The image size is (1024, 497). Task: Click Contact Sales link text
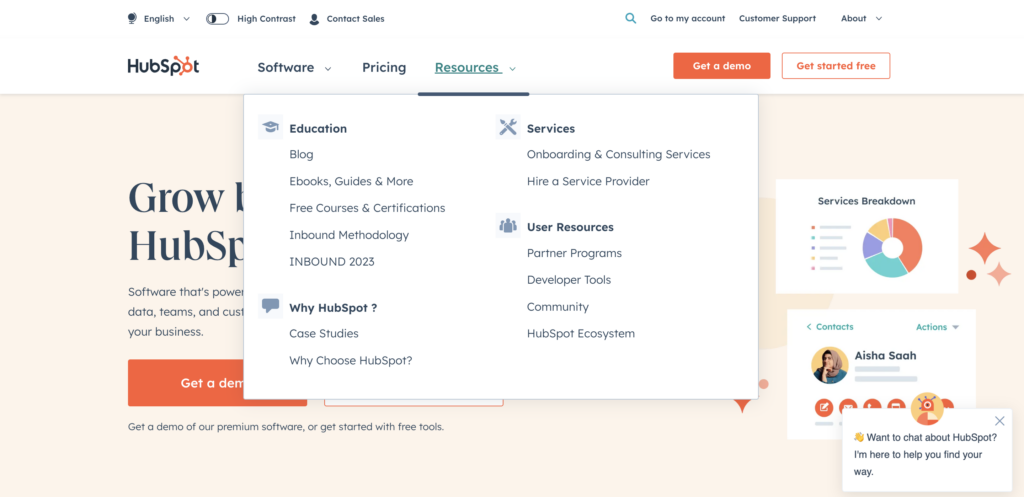pos(355,19)
